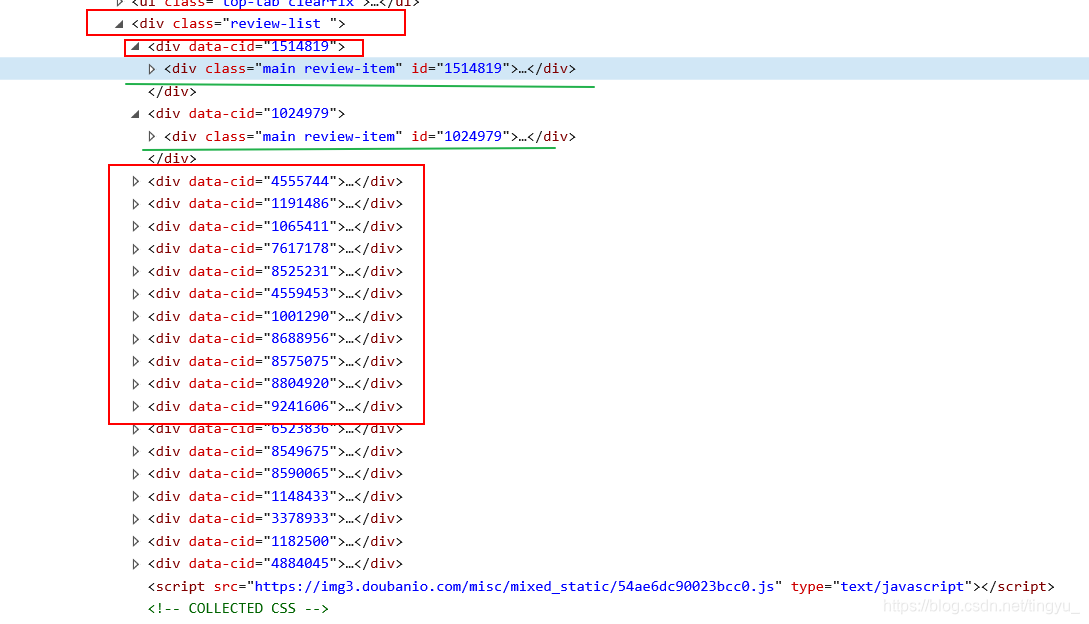Expand div data-cid 4555744

135,181
